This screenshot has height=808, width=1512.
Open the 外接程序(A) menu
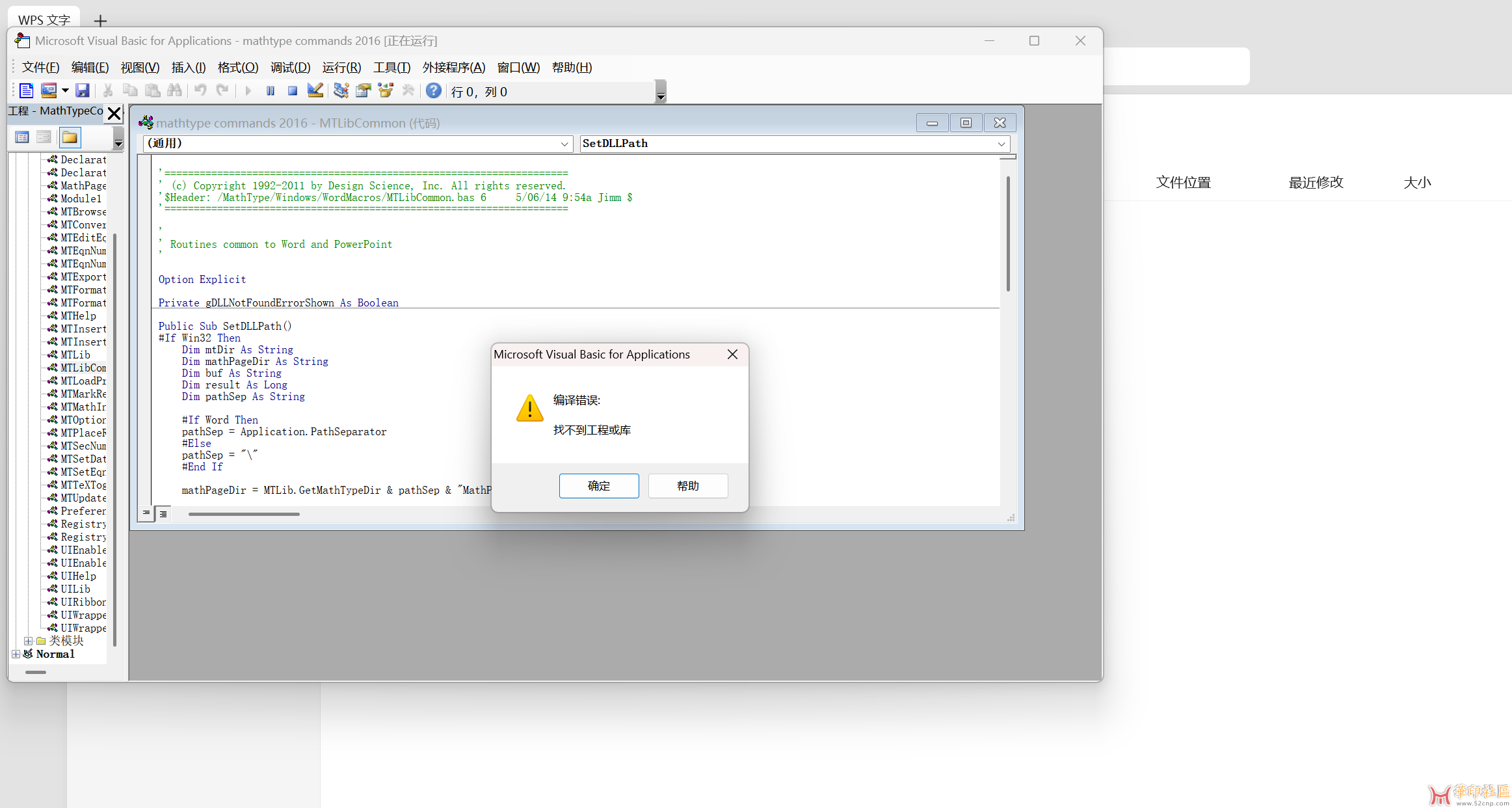tap(454, 68)
